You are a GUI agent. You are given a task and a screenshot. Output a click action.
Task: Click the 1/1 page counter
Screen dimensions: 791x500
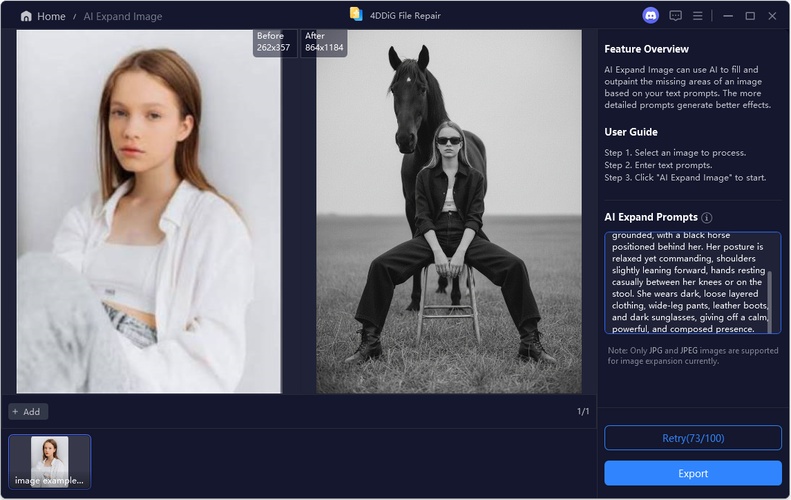click(583, 411)
